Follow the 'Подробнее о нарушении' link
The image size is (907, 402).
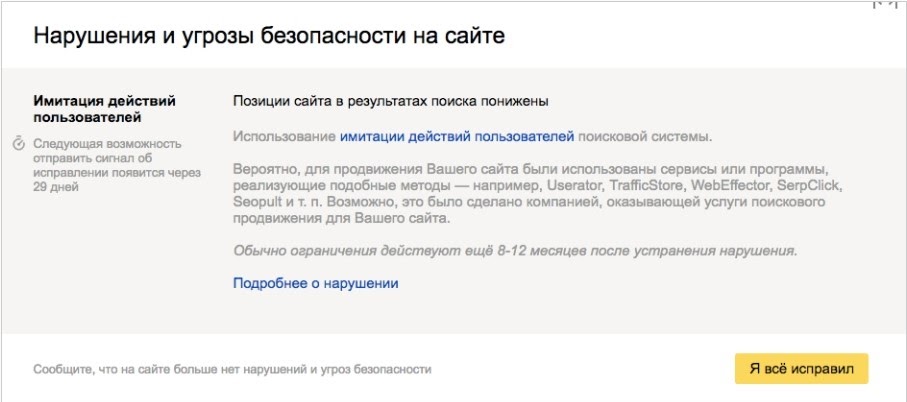pos(315,283)
